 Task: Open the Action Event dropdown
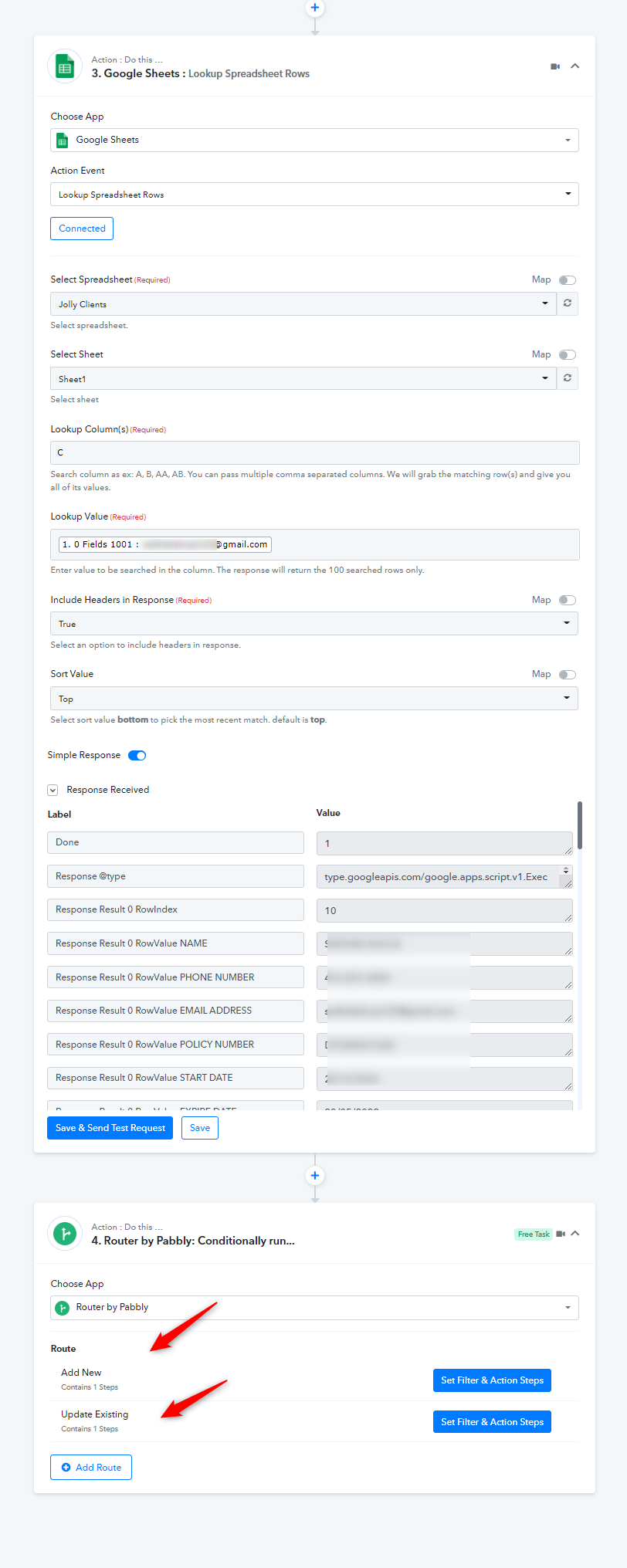tap(314, 195)
